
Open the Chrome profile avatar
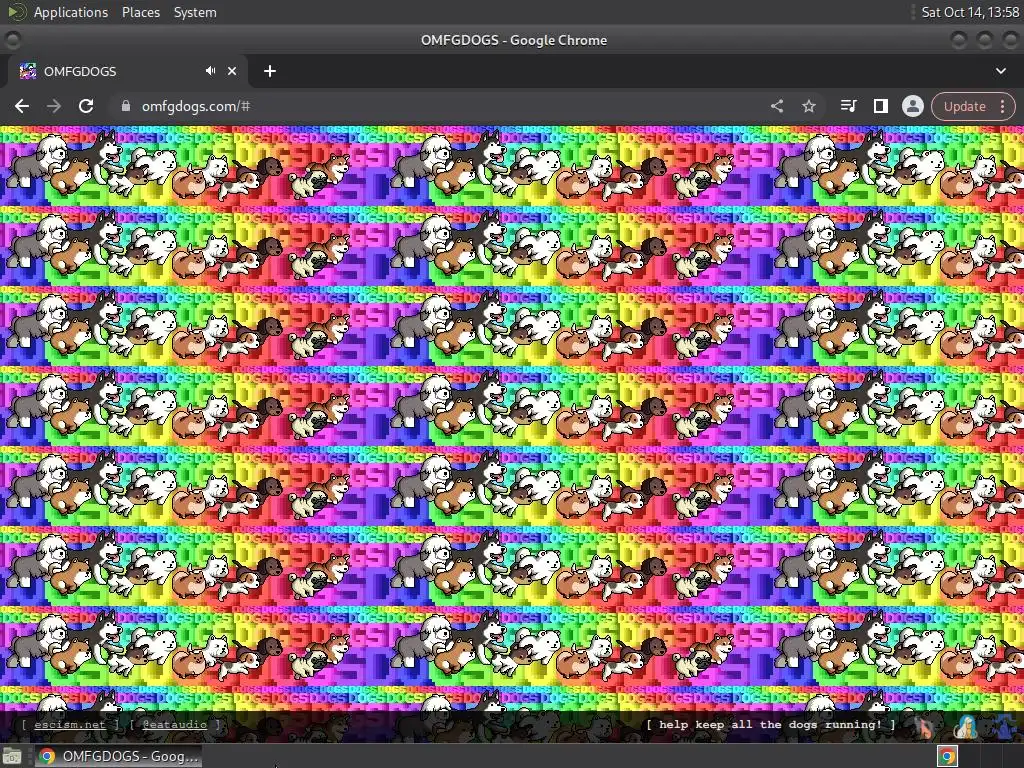point(912,106)
